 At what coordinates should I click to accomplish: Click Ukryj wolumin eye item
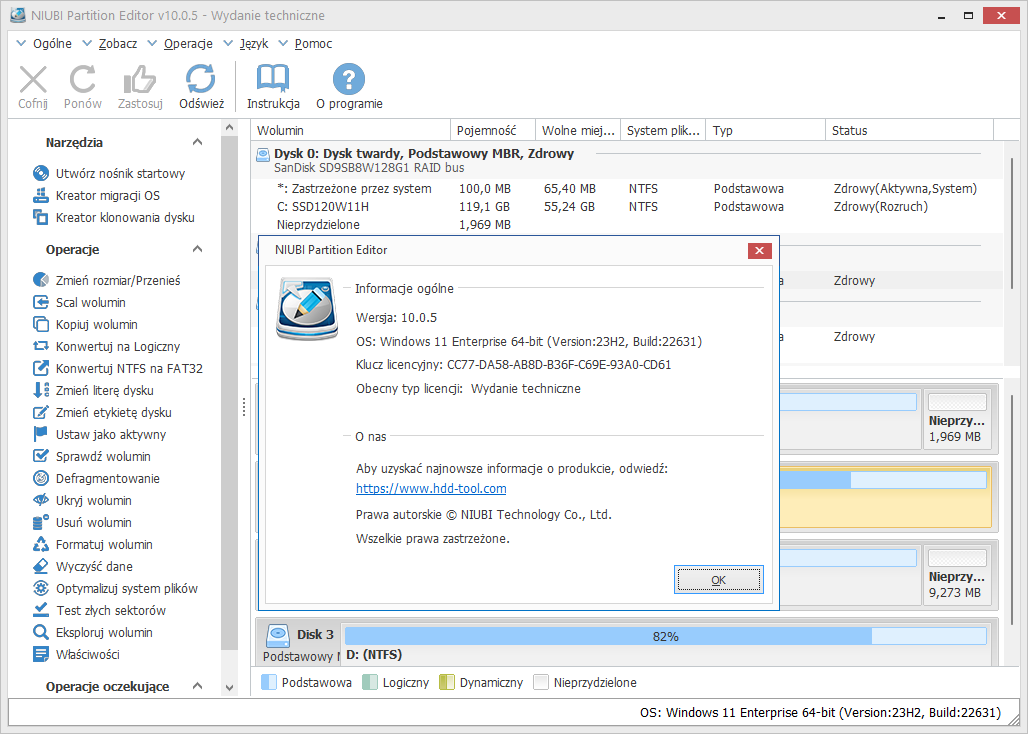pyautogui.click(x=82, y=501)
